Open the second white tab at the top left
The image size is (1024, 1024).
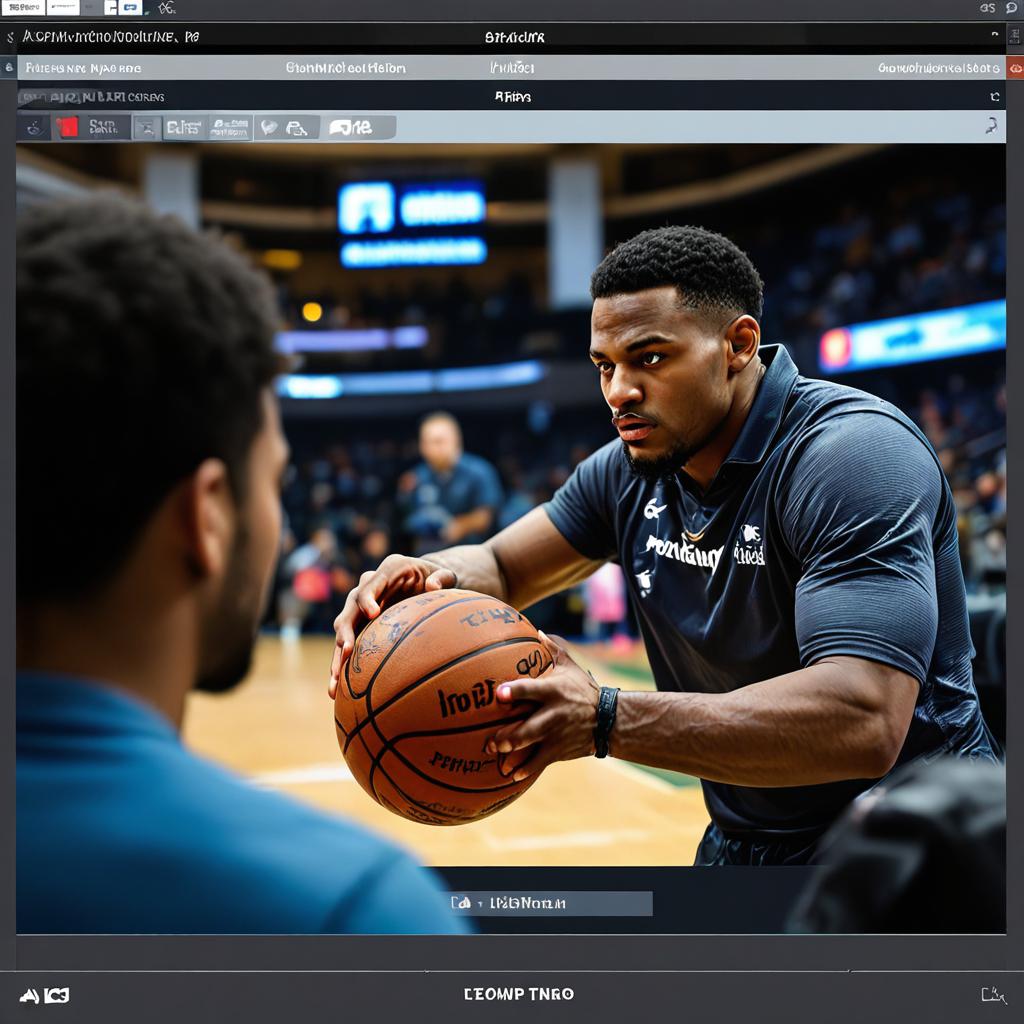pyautogui.click(x=63, y=7)
